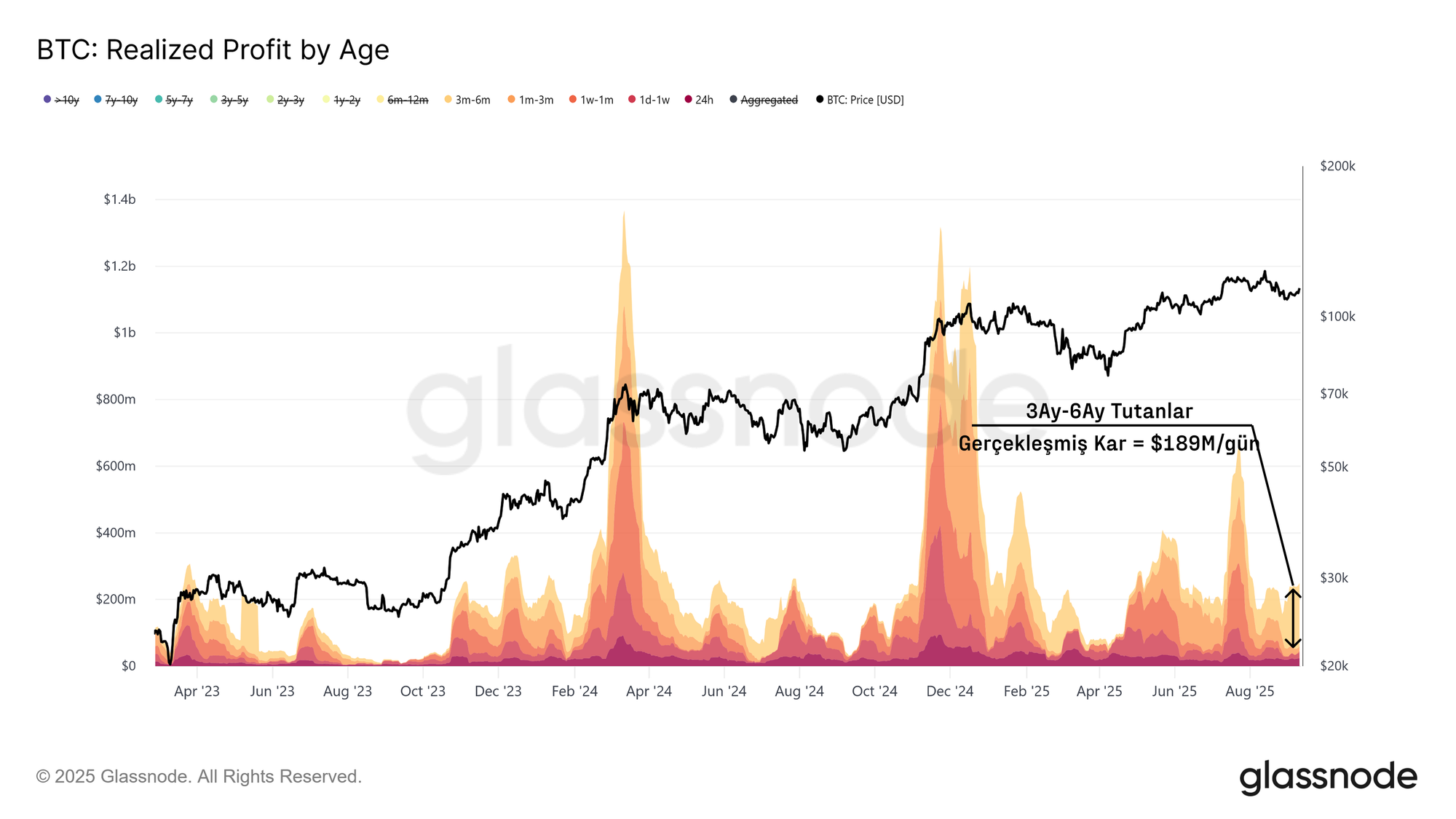Show the 2y-3y series
1456x819 pixels.
coord(285,100)
